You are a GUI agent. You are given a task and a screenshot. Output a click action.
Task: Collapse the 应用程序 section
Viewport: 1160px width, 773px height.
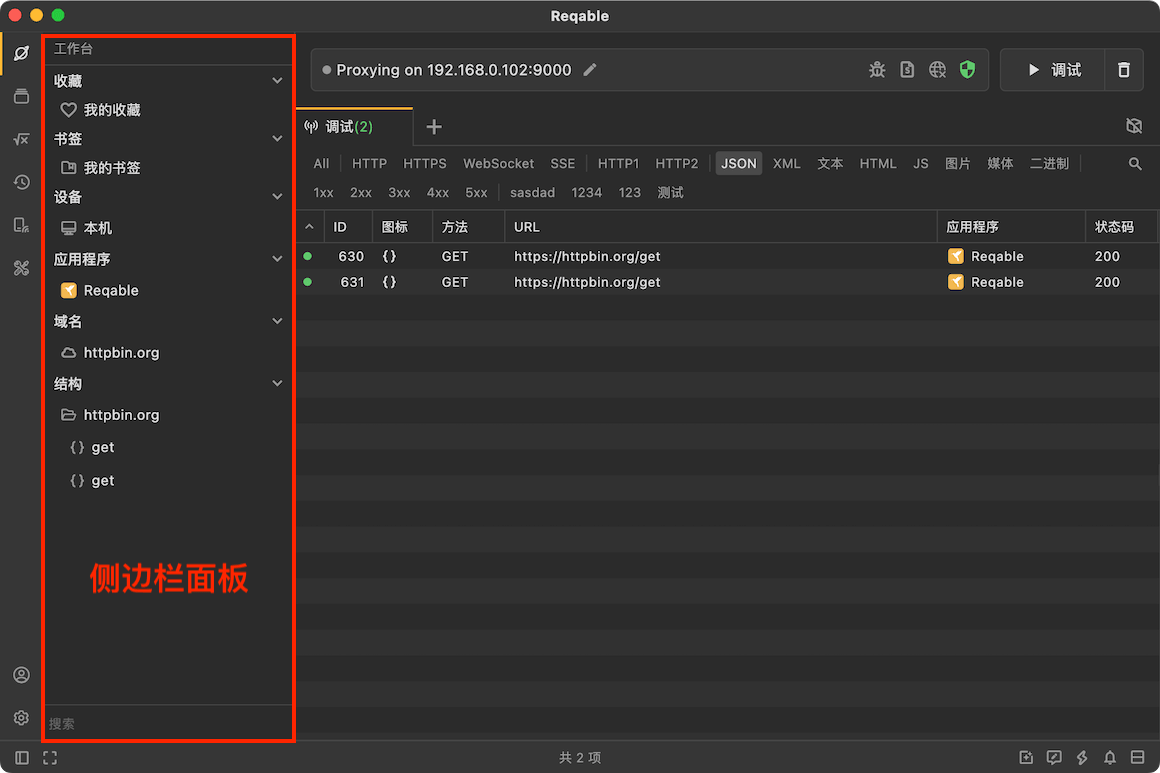pyautogui.click(x=277, y=259)
